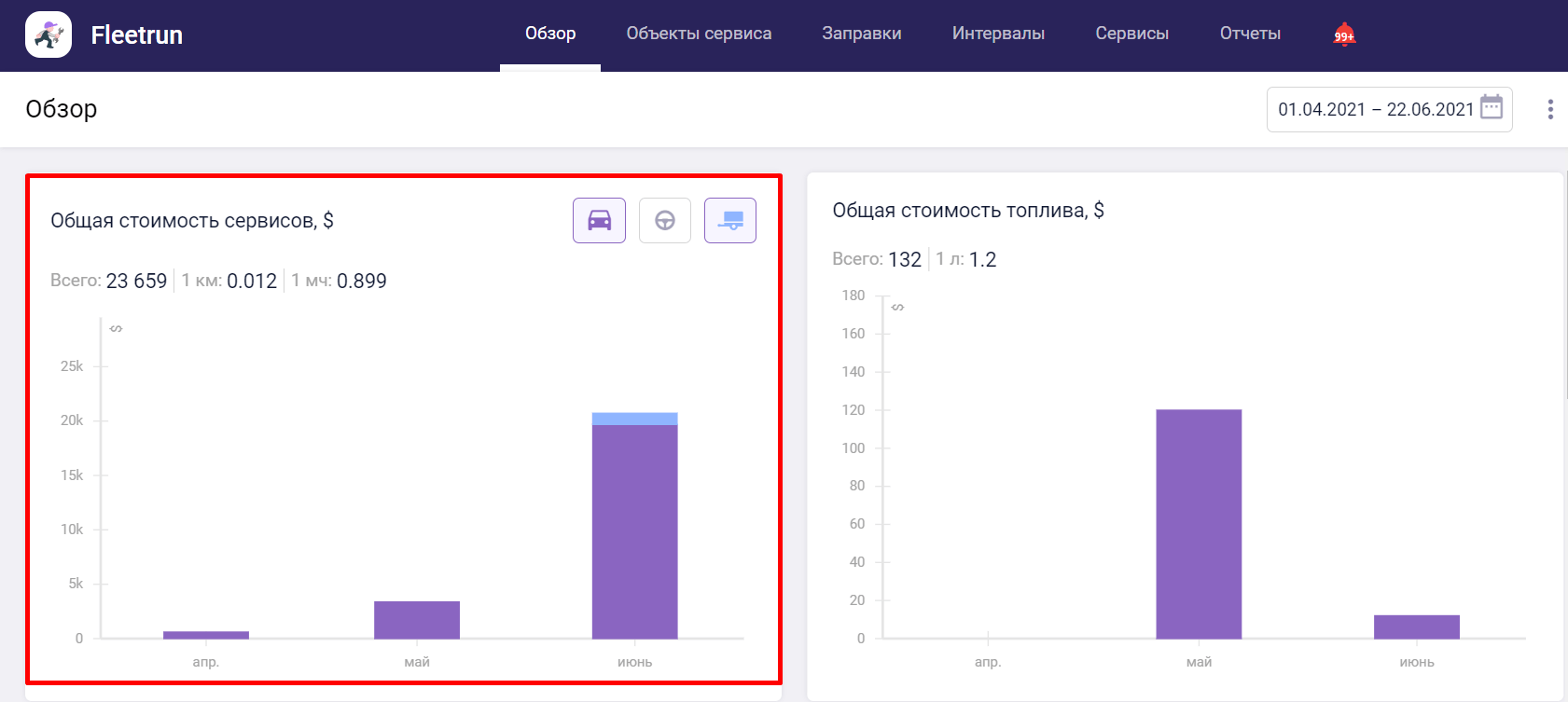Toggle the vehicle (car) filter on services chart
The width and height of the screenshot is (1568, 702).
coord(599,221)
